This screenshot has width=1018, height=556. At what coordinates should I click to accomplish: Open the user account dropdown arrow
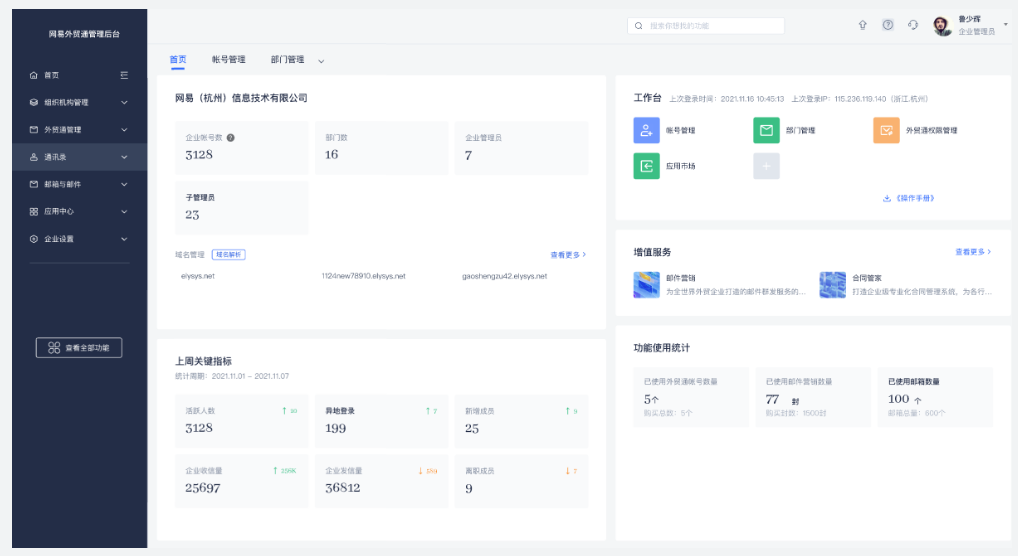1006,25
